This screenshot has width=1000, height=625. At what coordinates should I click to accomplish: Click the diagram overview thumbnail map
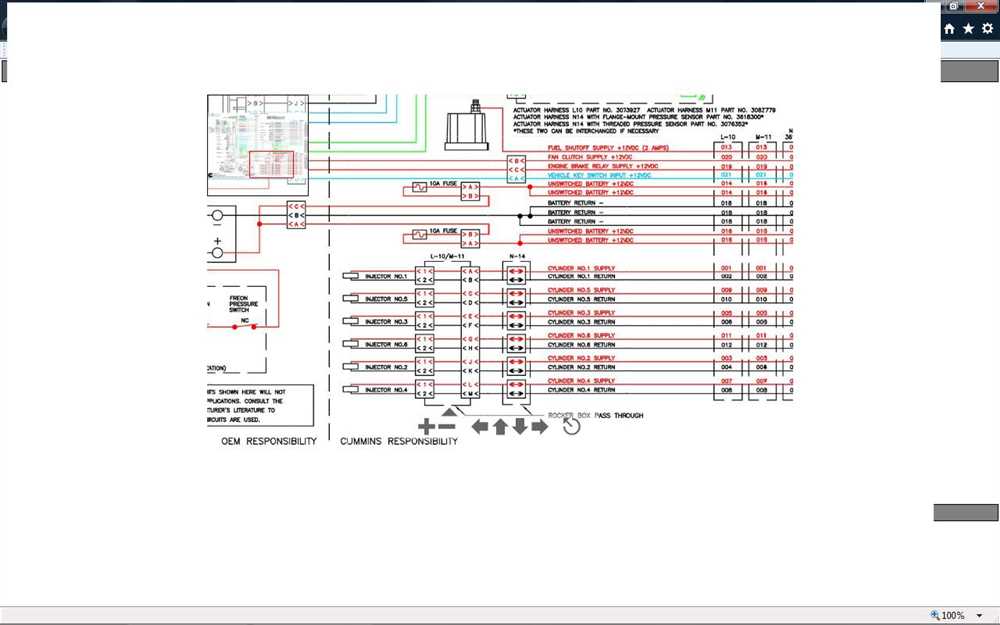click(258, 145)
